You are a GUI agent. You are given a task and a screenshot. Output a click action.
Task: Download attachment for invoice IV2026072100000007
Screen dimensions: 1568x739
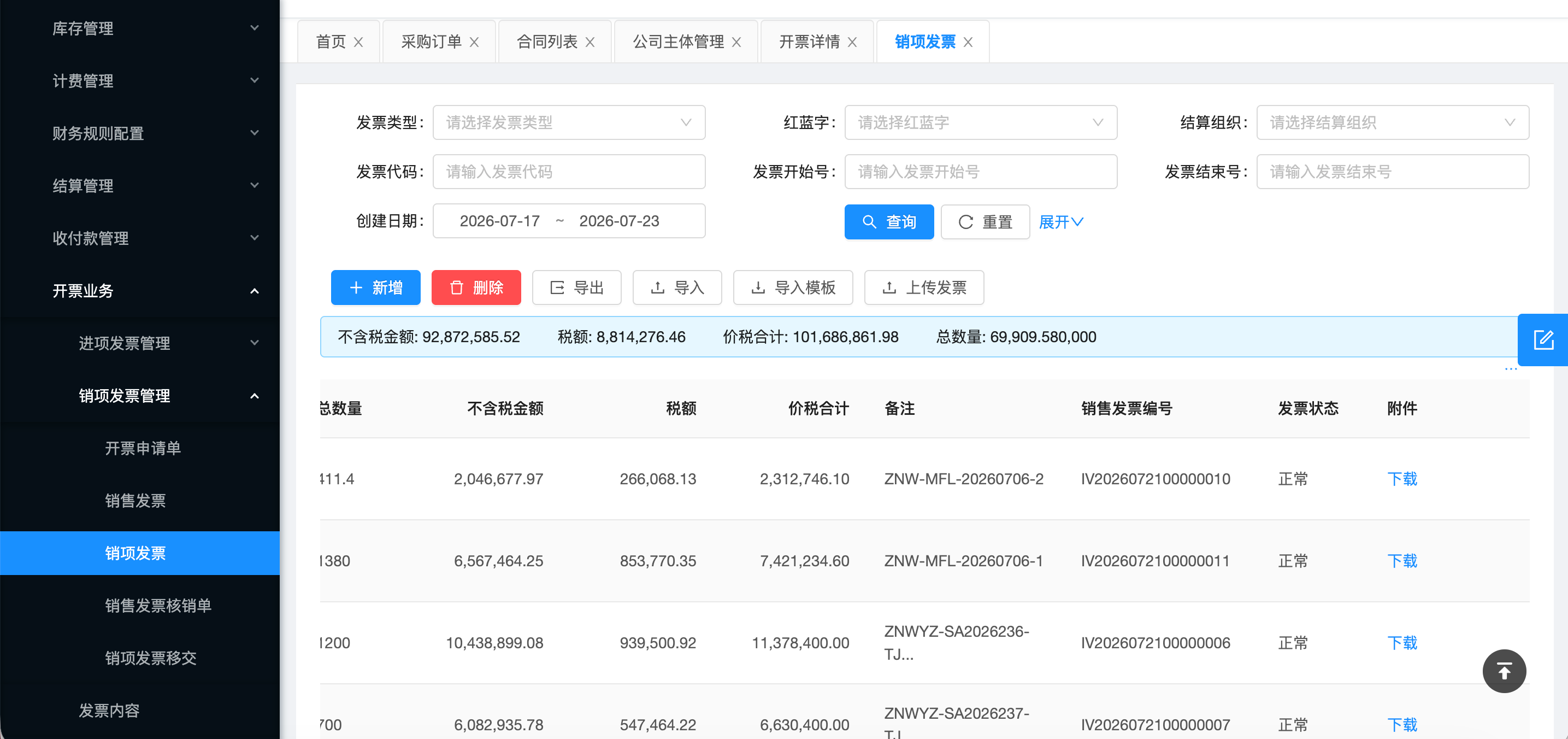[1402, 724]
